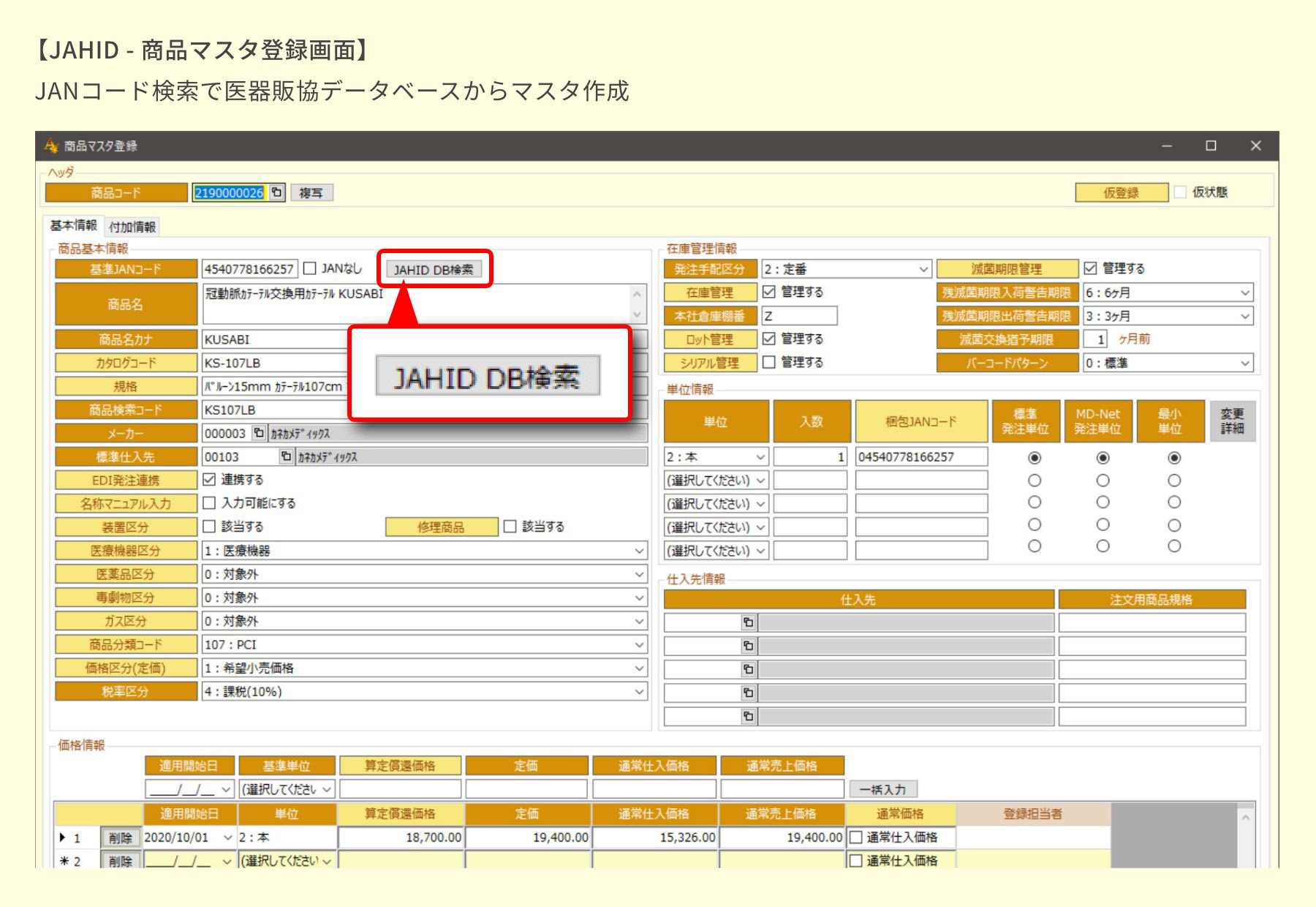
Task: Open the 発注手配区分 dropdown showing 2:定番
Action: (x=846, y=269)
